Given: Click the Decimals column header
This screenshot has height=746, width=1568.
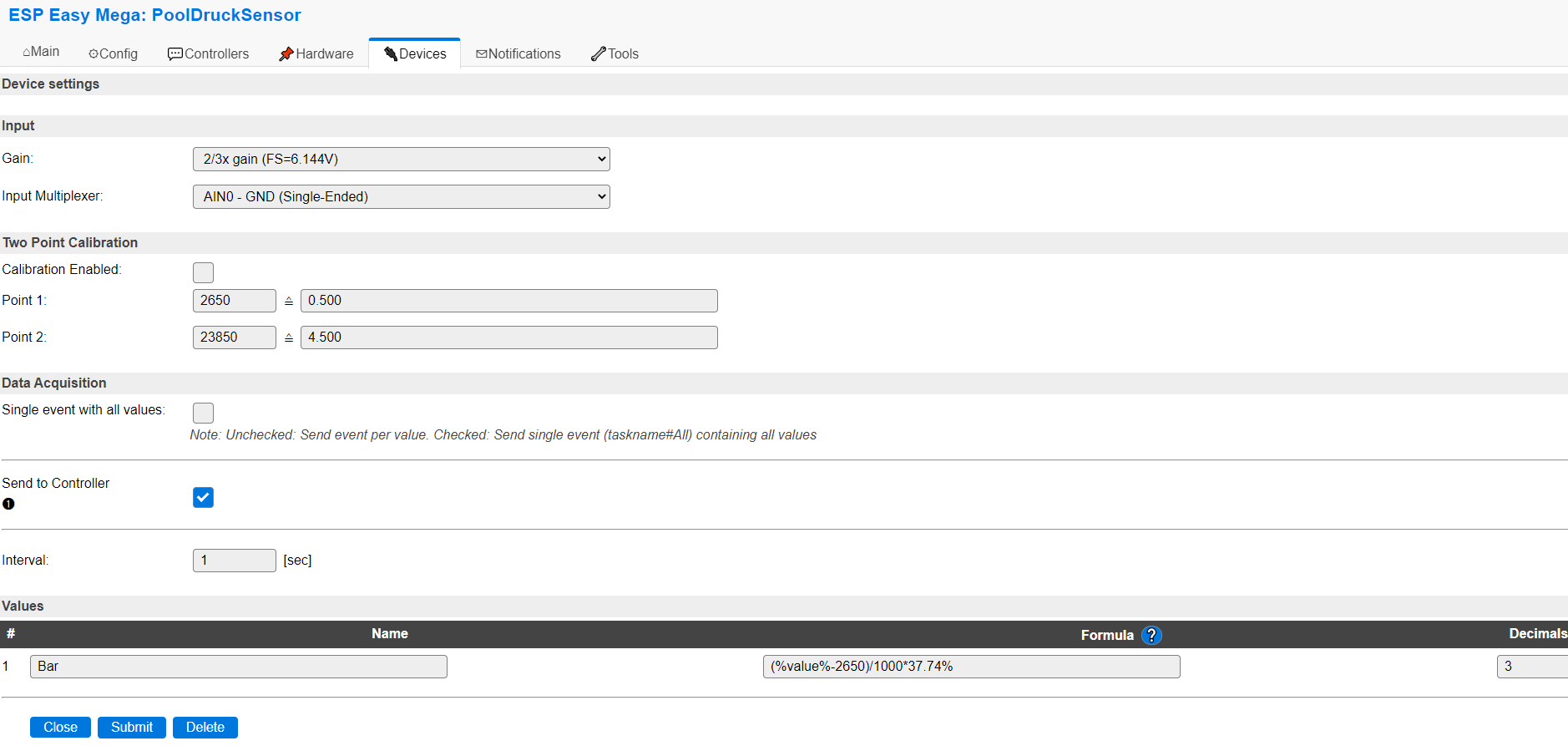Looking at the screenshot, I should coord(1538,634).
